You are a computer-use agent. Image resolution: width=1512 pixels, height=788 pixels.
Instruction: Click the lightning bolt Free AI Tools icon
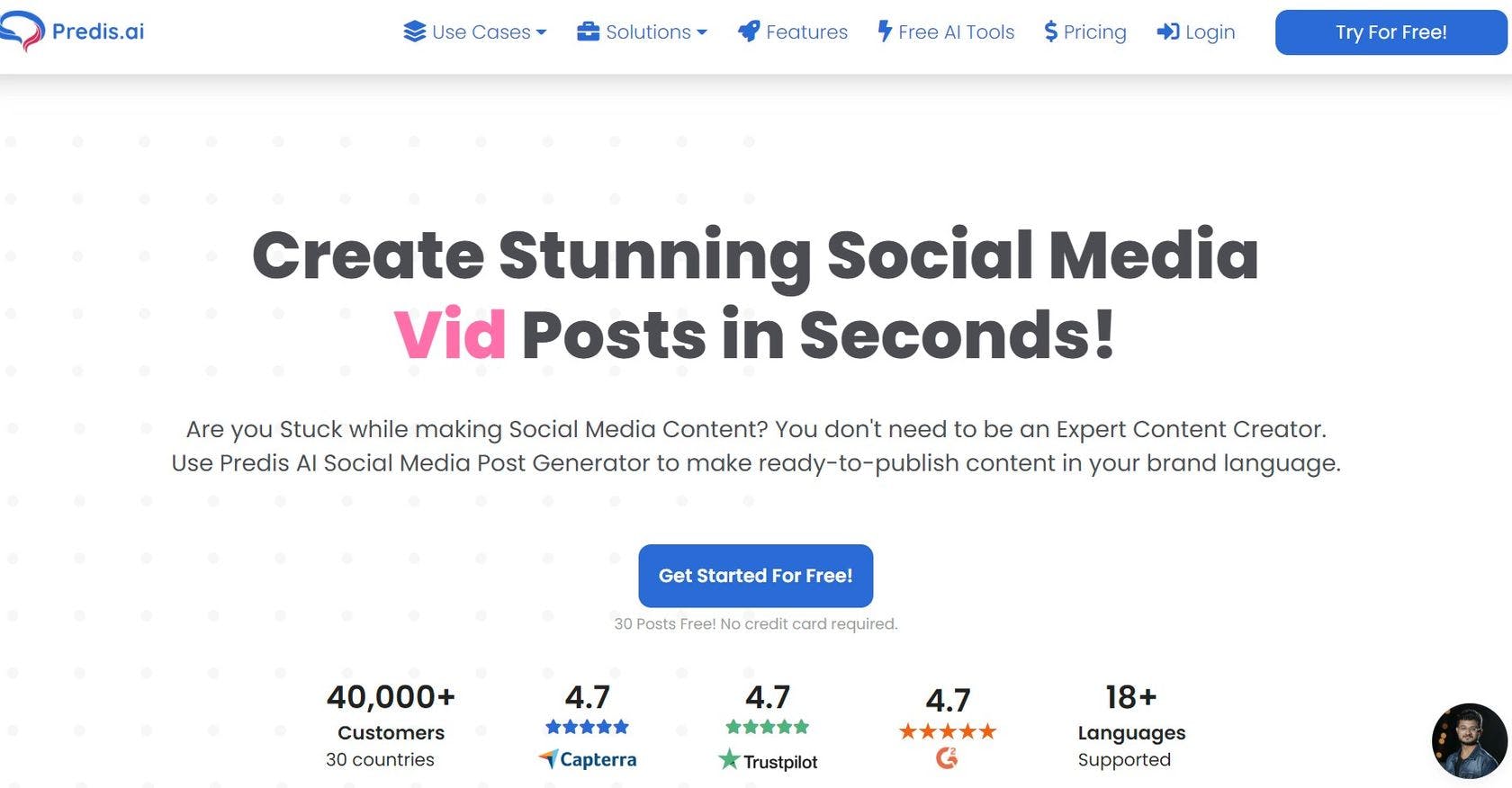click(885, 32)
